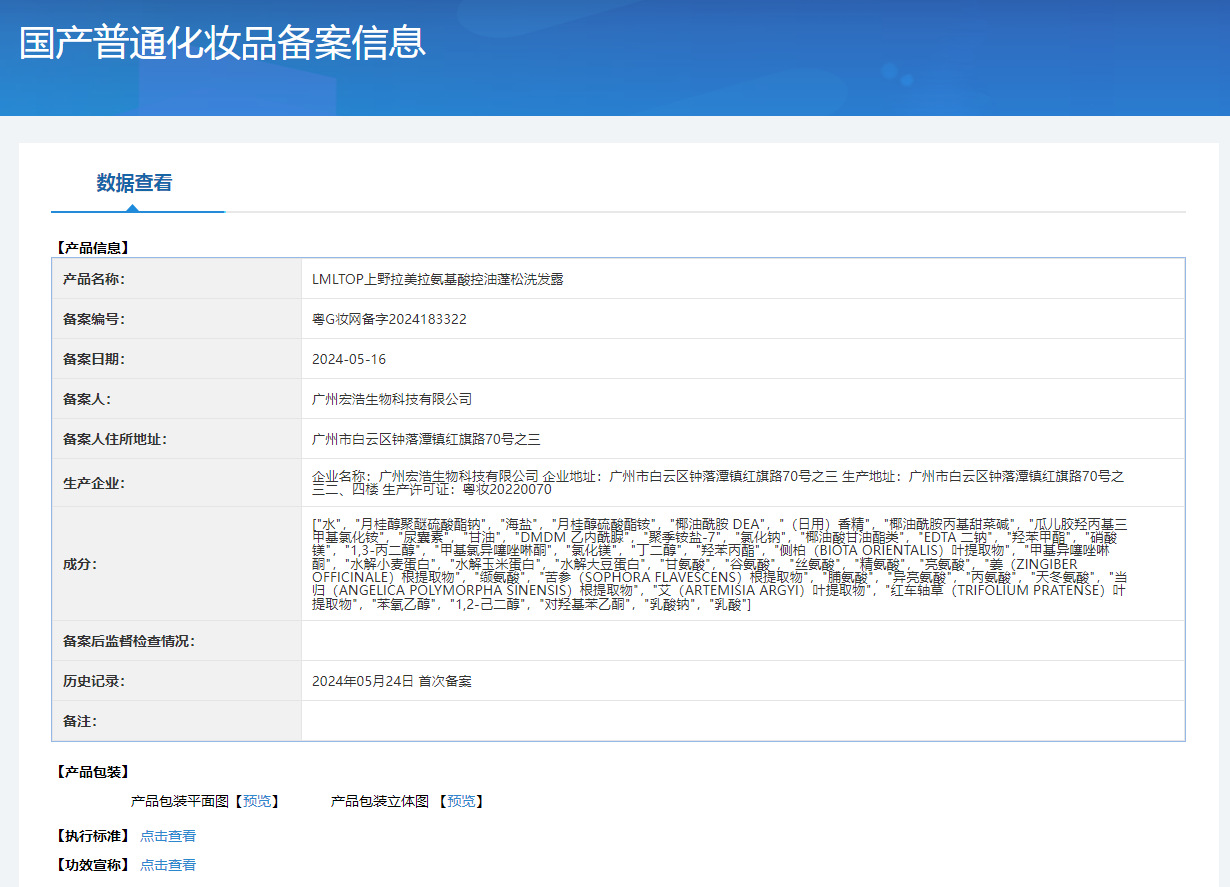1230x887 pixels.
Task: Select the filing date 2024-05-16
Action: (349, 359)
